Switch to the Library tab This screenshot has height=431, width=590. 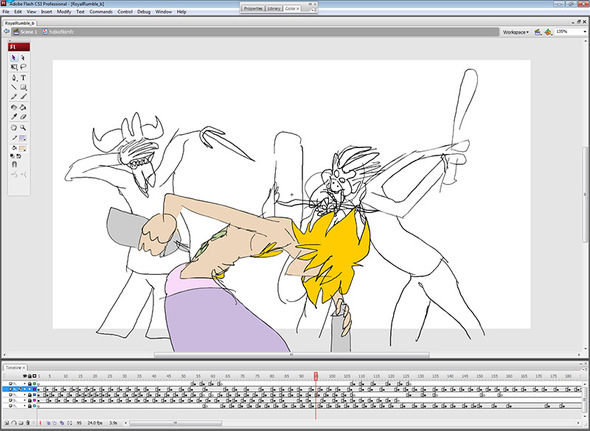(274, 8)
